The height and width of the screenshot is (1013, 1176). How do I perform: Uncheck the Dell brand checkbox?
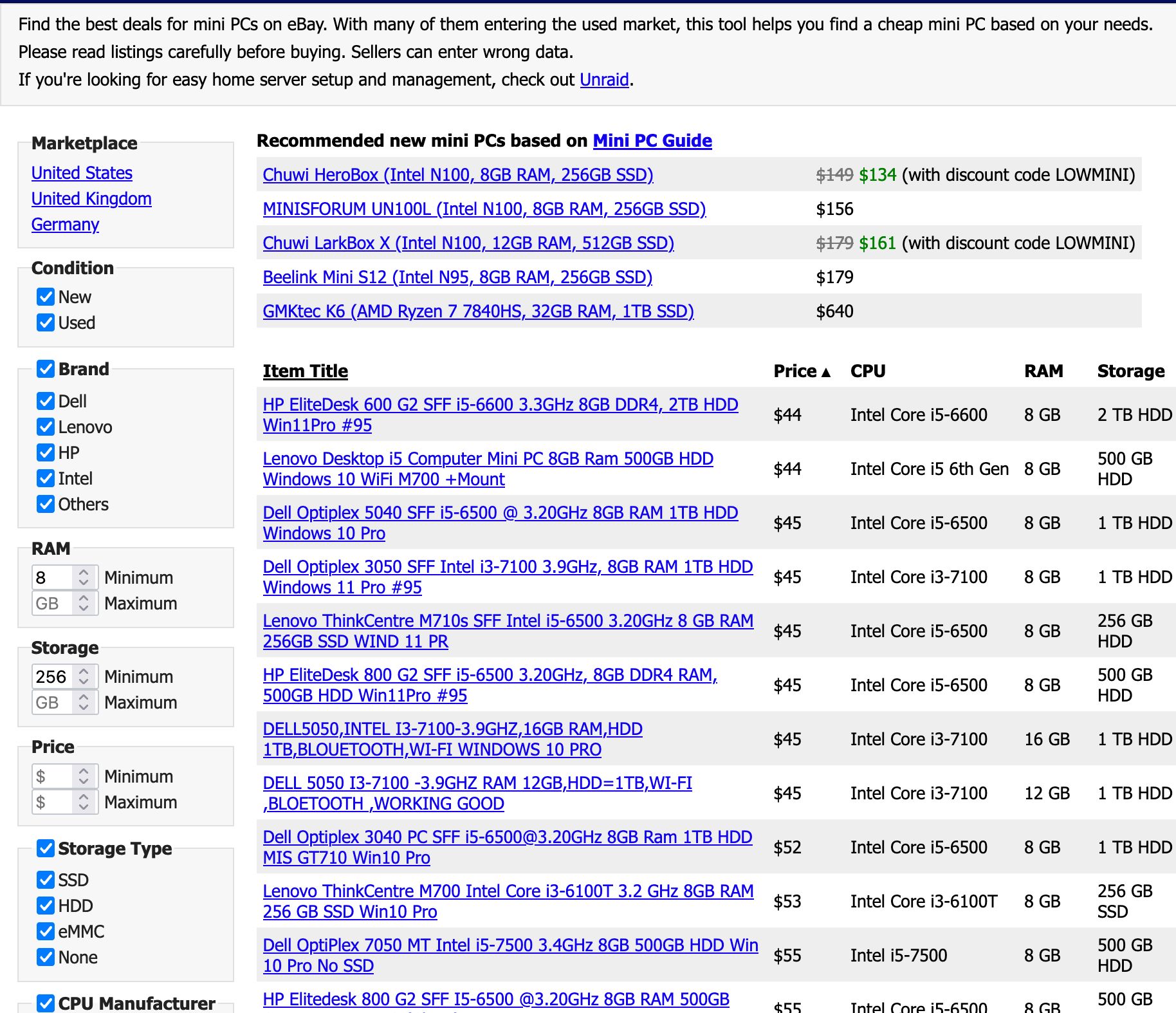(46, 401)
